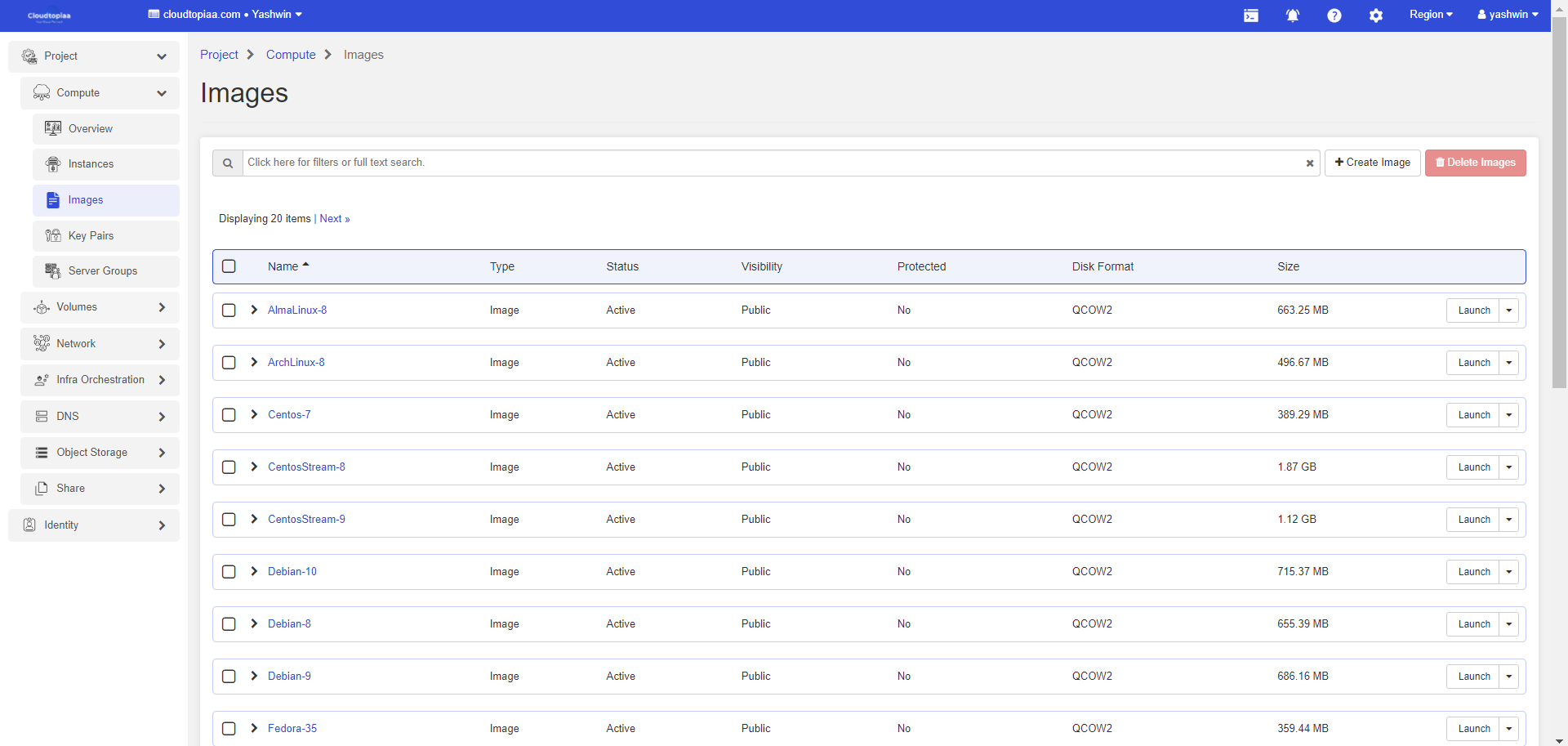Open the settings gear icon
Viewport: 1568px width, 746px height.
click(1375, 16)
